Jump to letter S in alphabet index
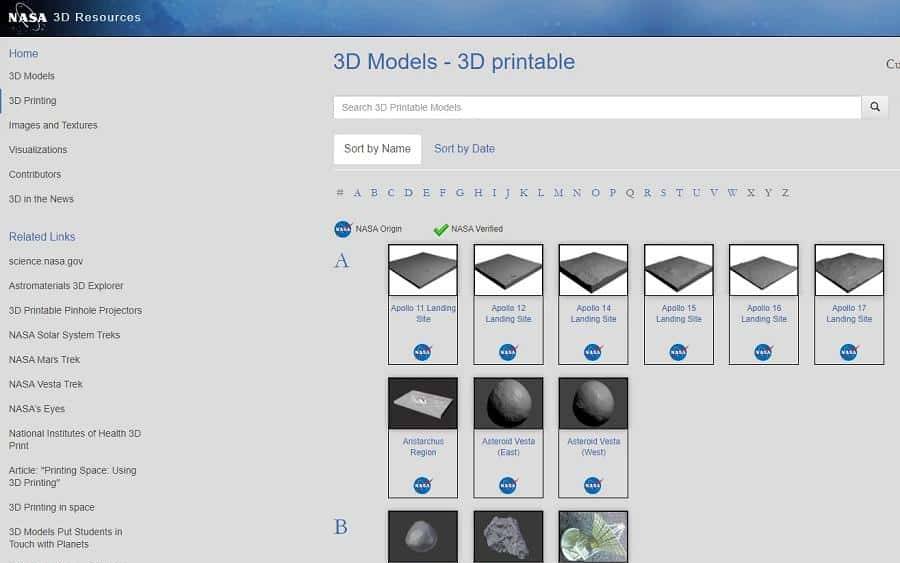This screenshot has height=563, width=900. (663, 193)
